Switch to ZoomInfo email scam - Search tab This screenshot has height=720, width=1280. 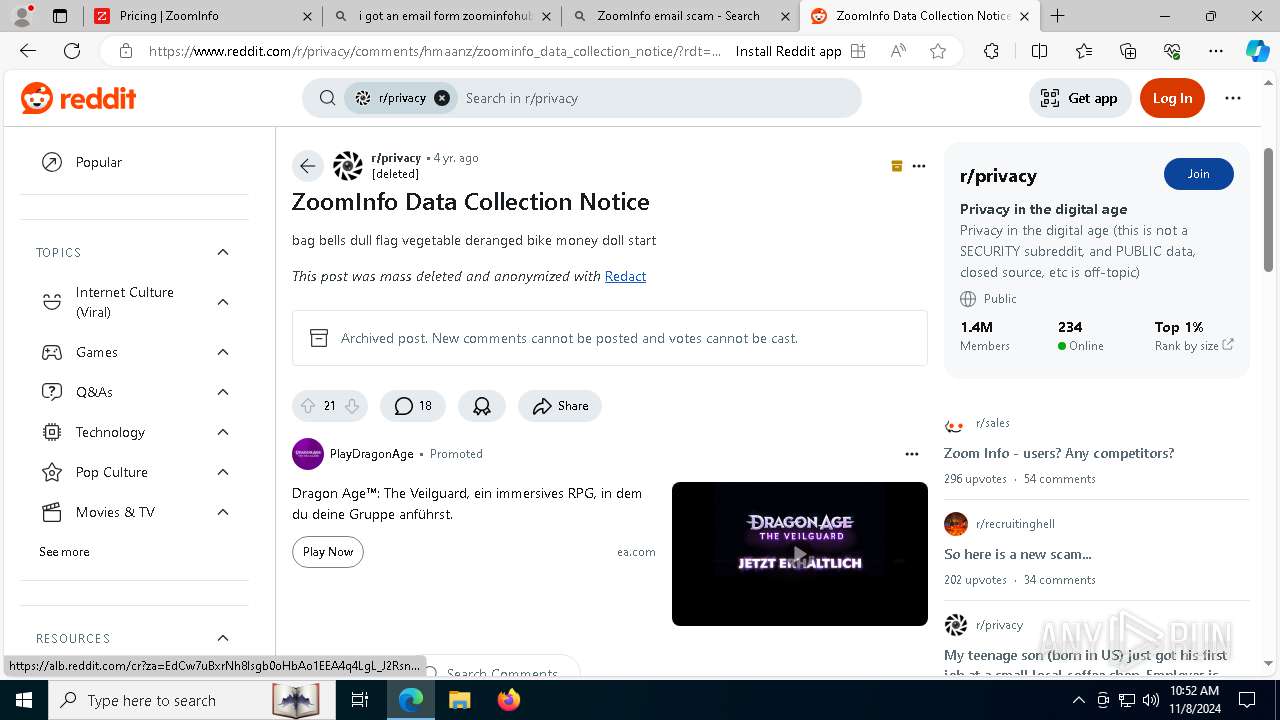pos(680,16)
